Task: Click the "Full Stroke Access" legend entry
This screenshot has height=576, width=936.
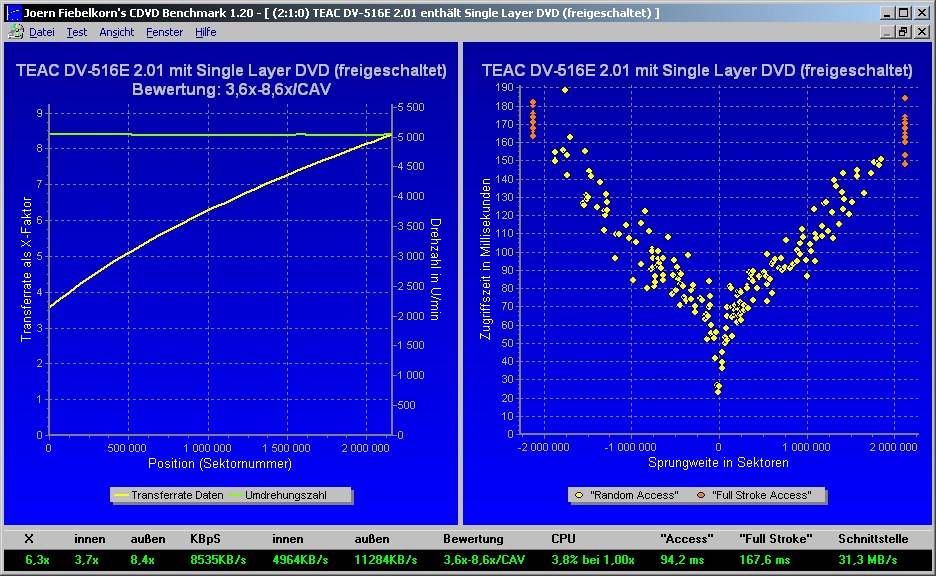Action: click(754, 495)
